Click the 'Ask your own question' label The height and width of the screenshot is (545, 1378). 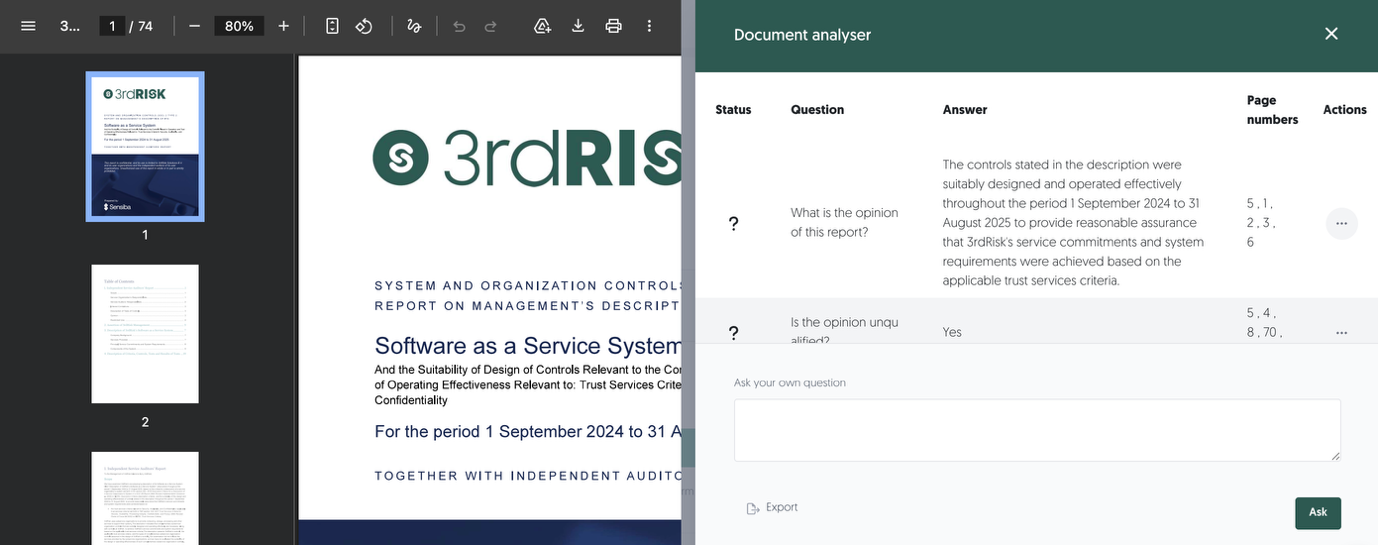point(789,383)
